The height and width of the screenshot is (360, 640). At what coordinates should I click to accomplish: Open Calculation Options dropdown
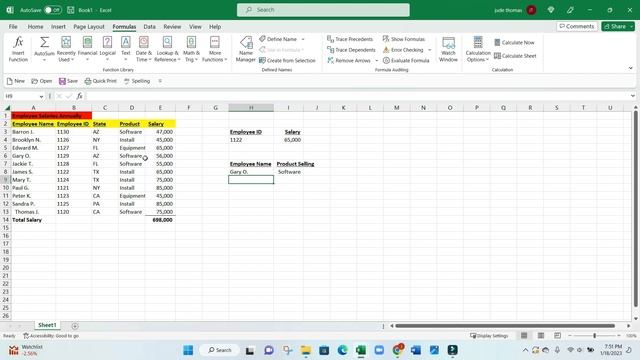click(478, 49)
